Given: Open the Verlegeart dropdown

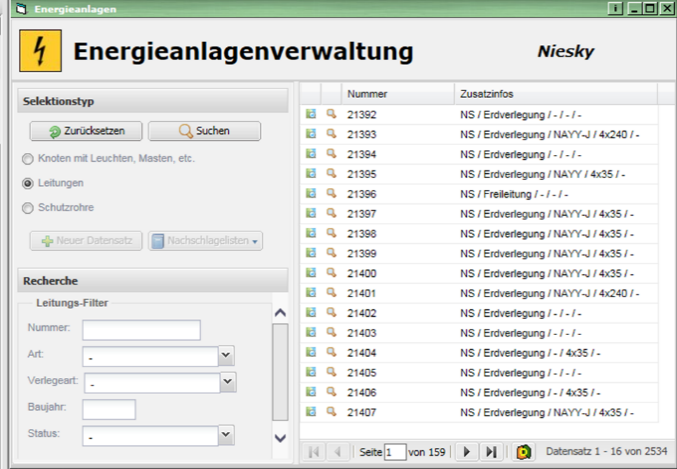Looking at the screenshot, I should tap(228, 382).
